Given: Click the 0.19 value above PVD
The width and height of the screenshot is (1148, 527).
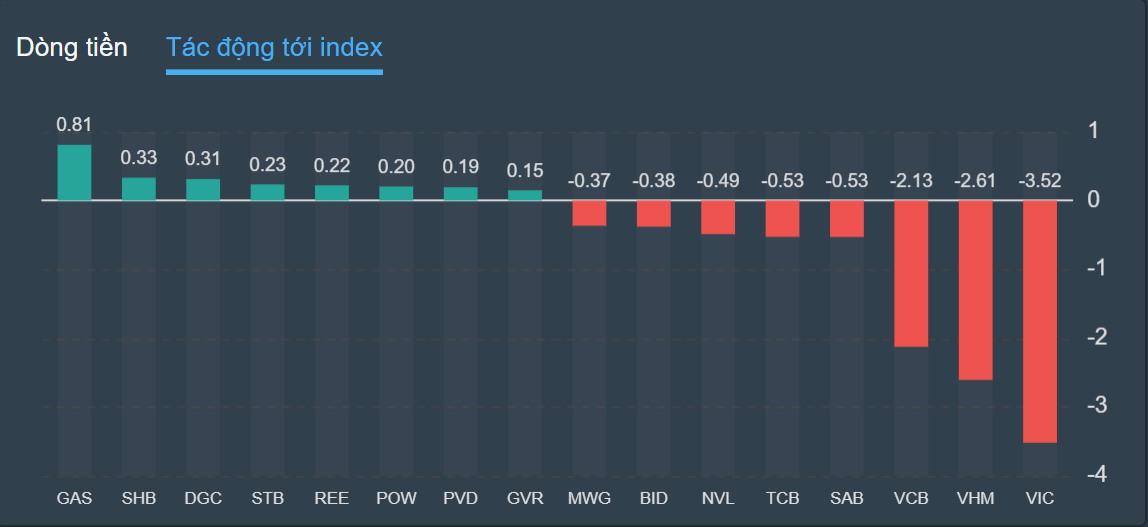Looking at the screenshot, I should point(460,166).
